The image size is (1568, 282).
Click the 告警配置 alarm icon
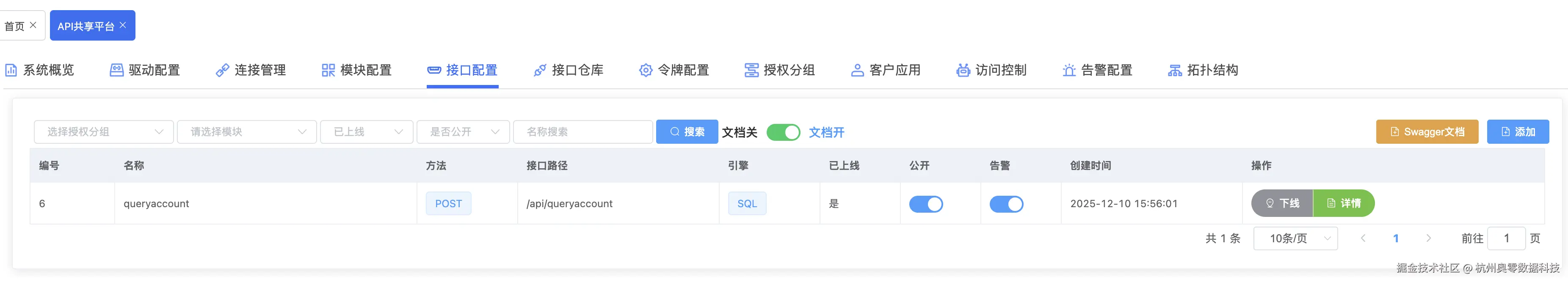coord(1069,71)
